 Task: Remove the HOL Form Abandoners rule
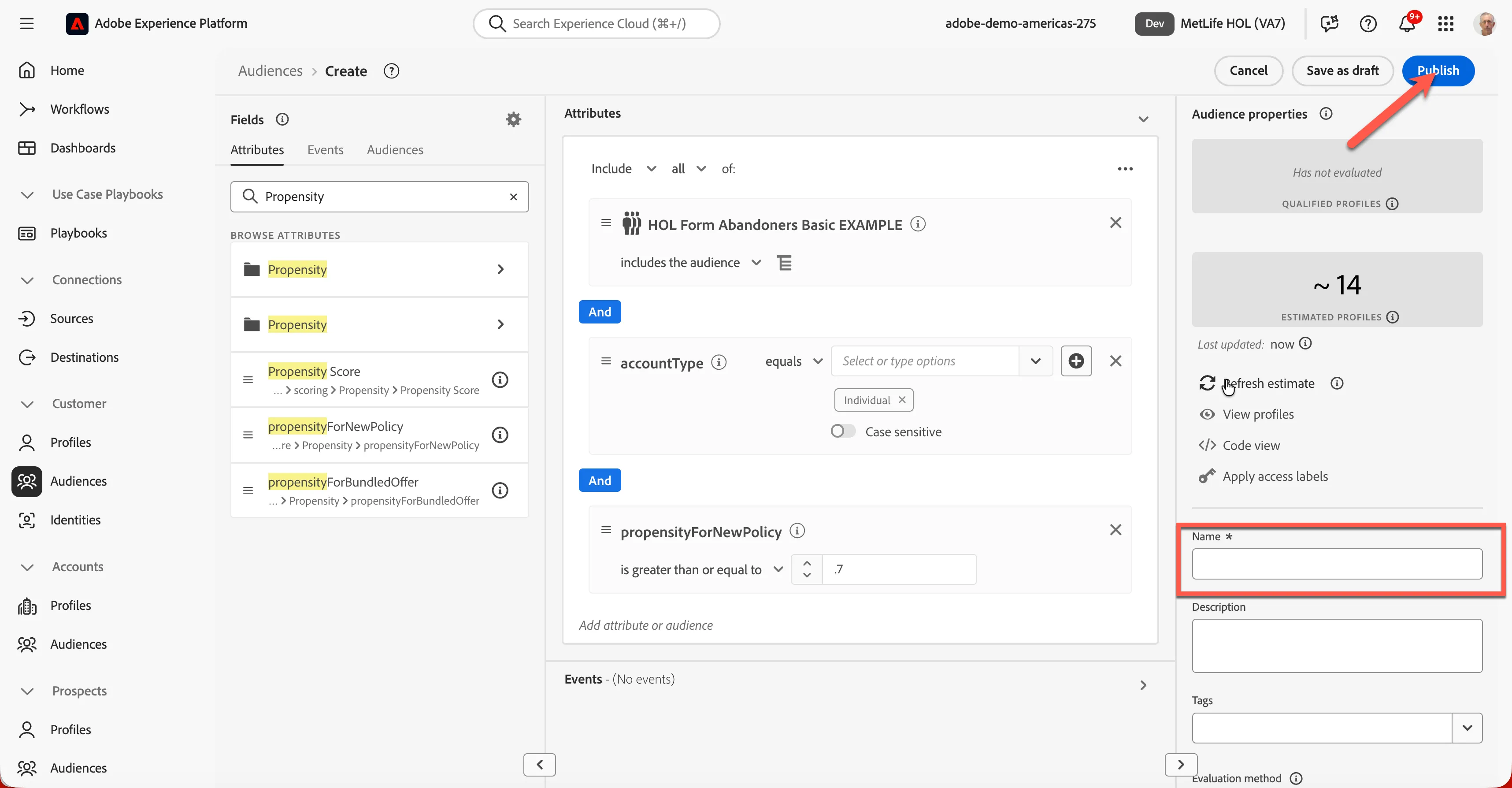coord(1116,223)
